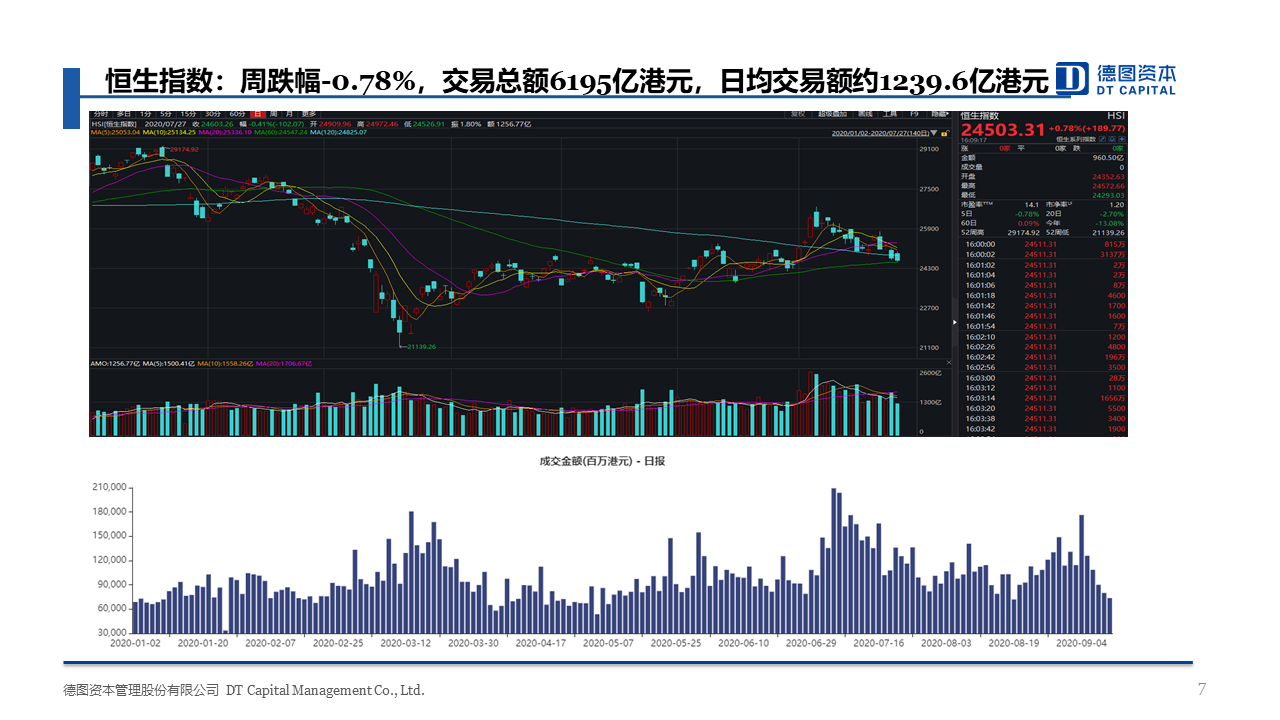Click the AMO:1256.77亿 volume label
The image size is (1280, 720).
115,364
